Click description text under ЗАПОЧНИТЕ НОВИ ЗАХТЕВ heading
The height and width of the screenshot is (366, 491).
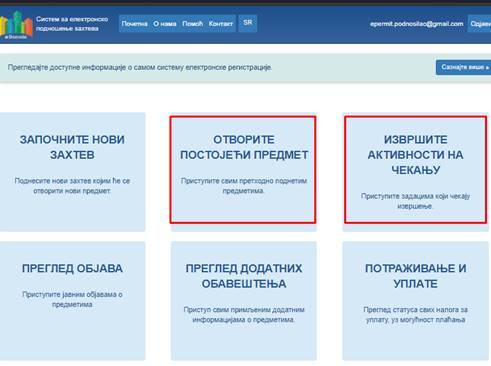[x=72, y=186]
